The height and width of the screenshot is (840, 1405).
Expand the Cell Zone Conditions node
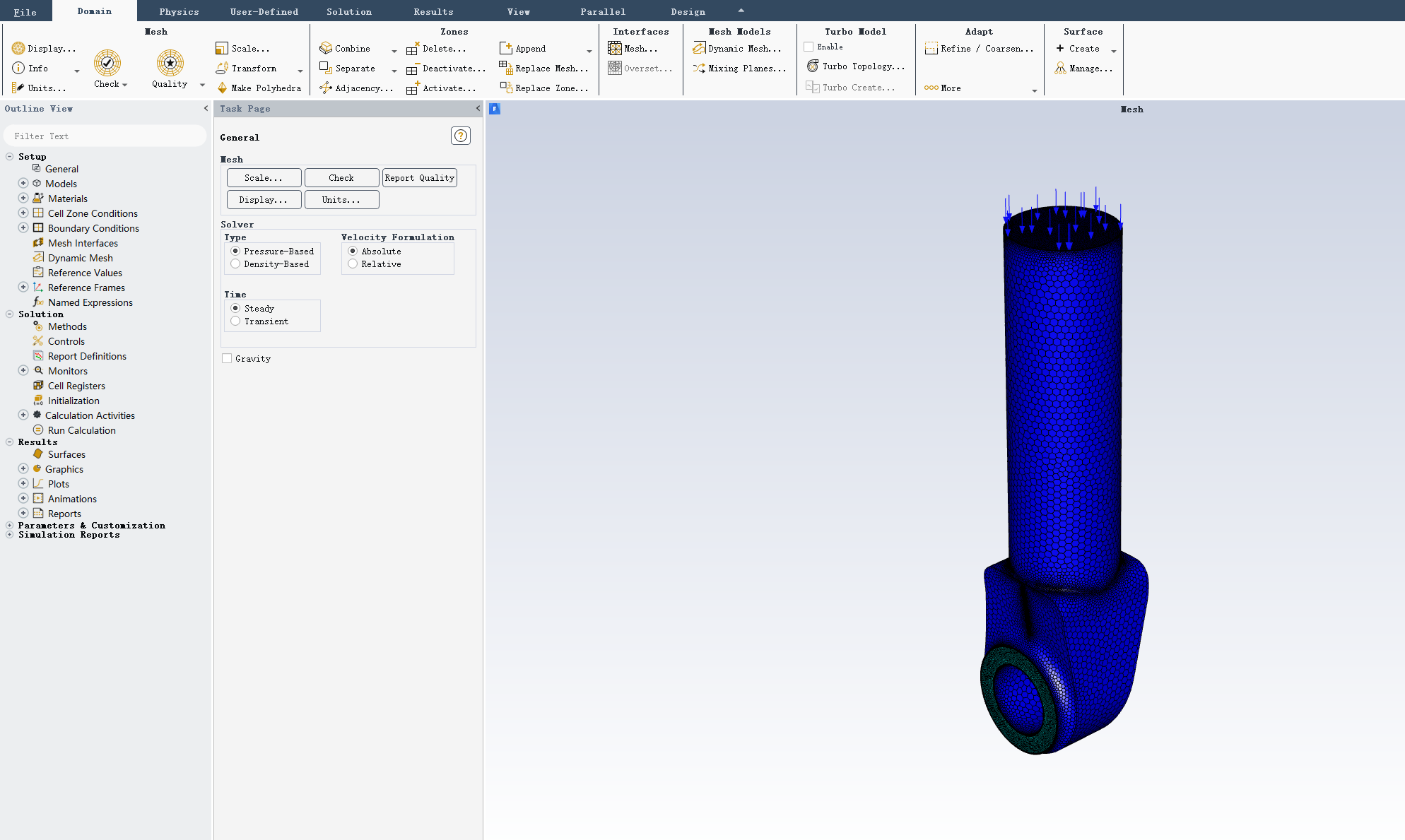[x=23, y=213]
